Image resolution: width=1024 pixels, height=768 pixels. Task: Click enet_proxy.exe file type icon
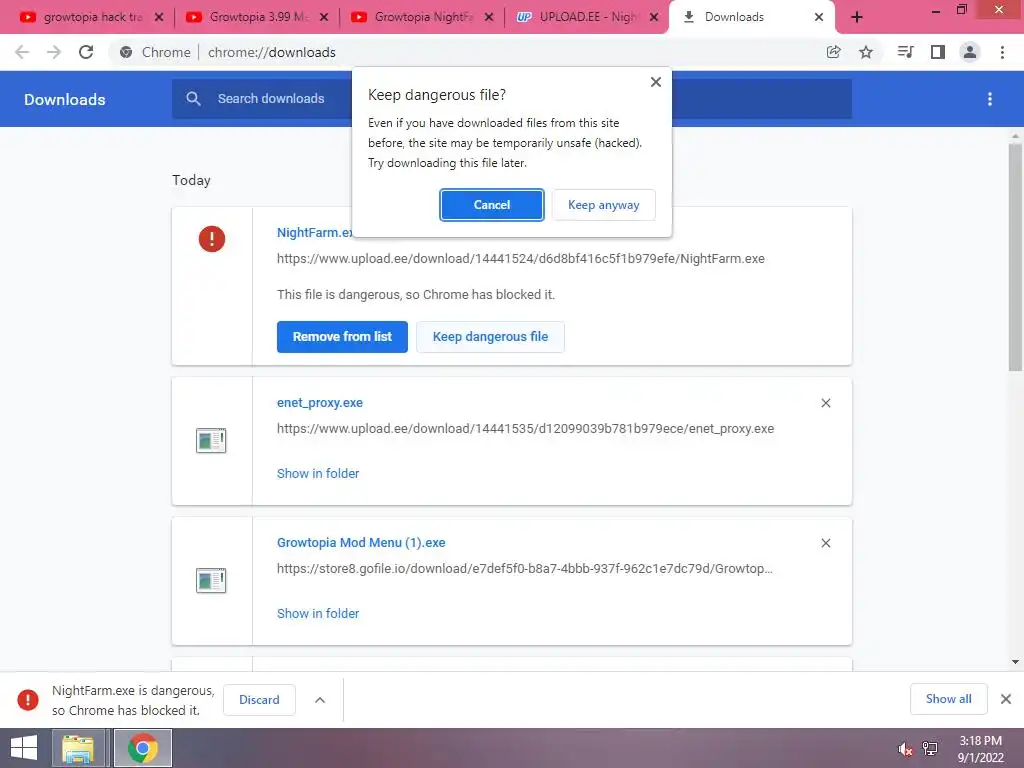[211, 440]
